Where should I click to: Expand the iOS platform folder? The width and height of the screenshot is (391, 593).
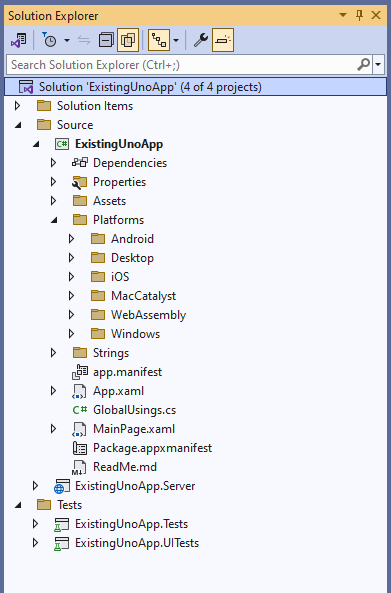tap(71, 277)
